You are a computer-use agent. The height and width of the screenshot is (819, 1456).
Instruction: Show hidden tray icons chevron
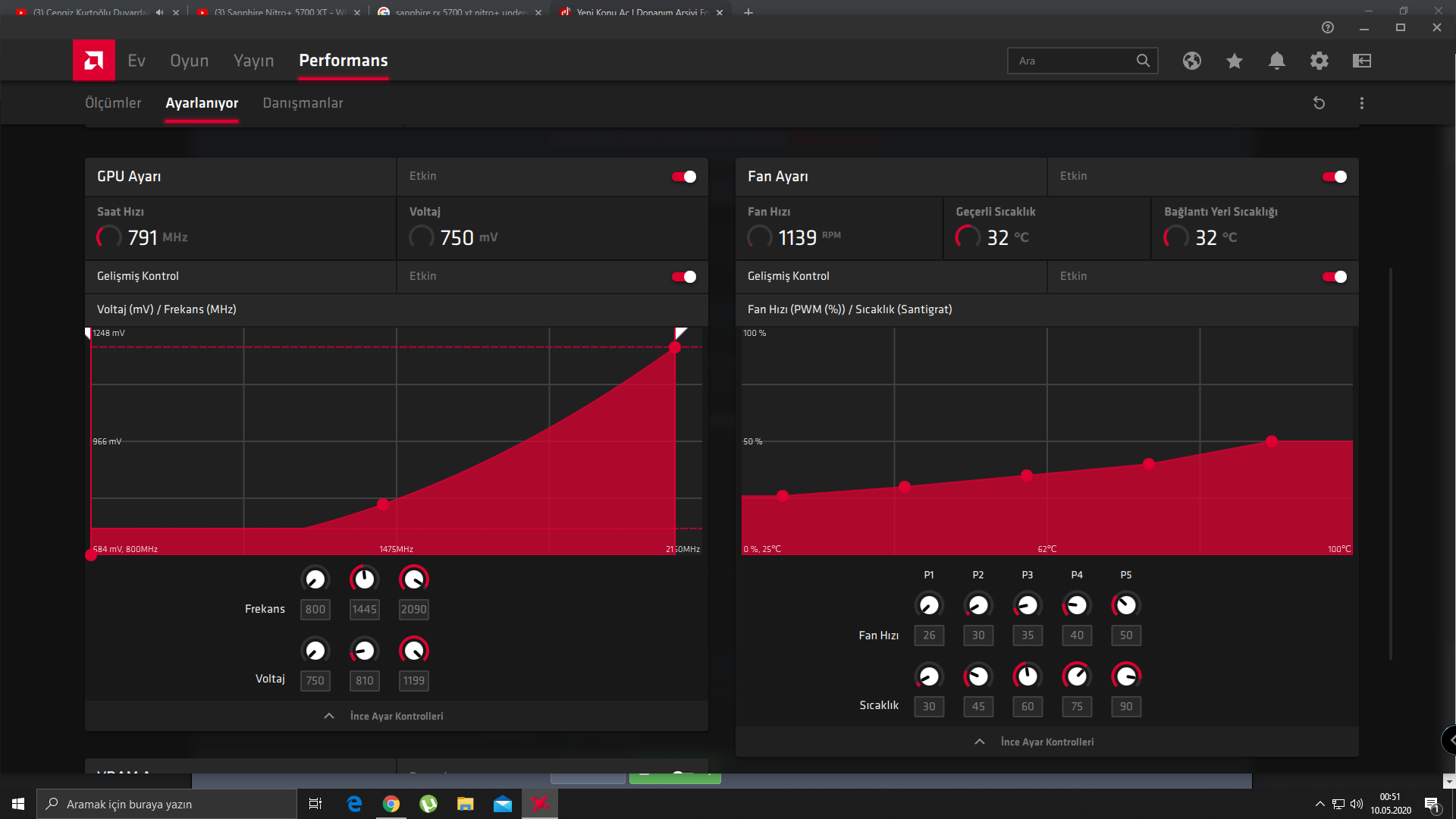1320,804
